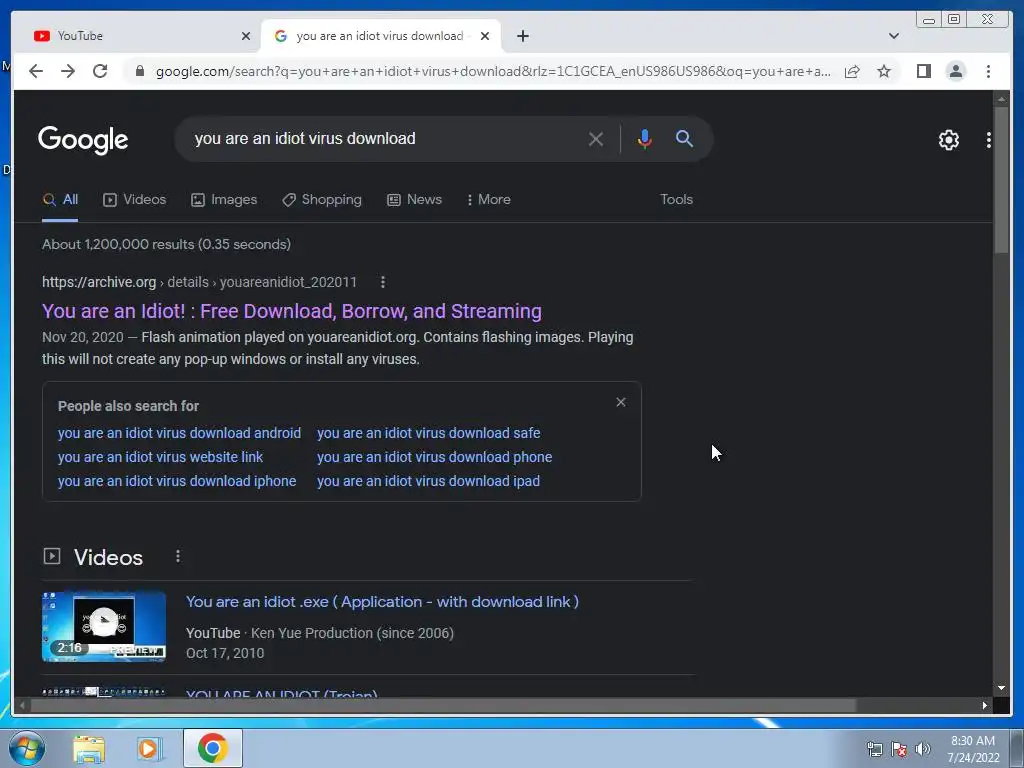The image size is (1024, 768).
Task: Open 'You are an Idiot! : Free Download' result
Action: click(292, 311)
